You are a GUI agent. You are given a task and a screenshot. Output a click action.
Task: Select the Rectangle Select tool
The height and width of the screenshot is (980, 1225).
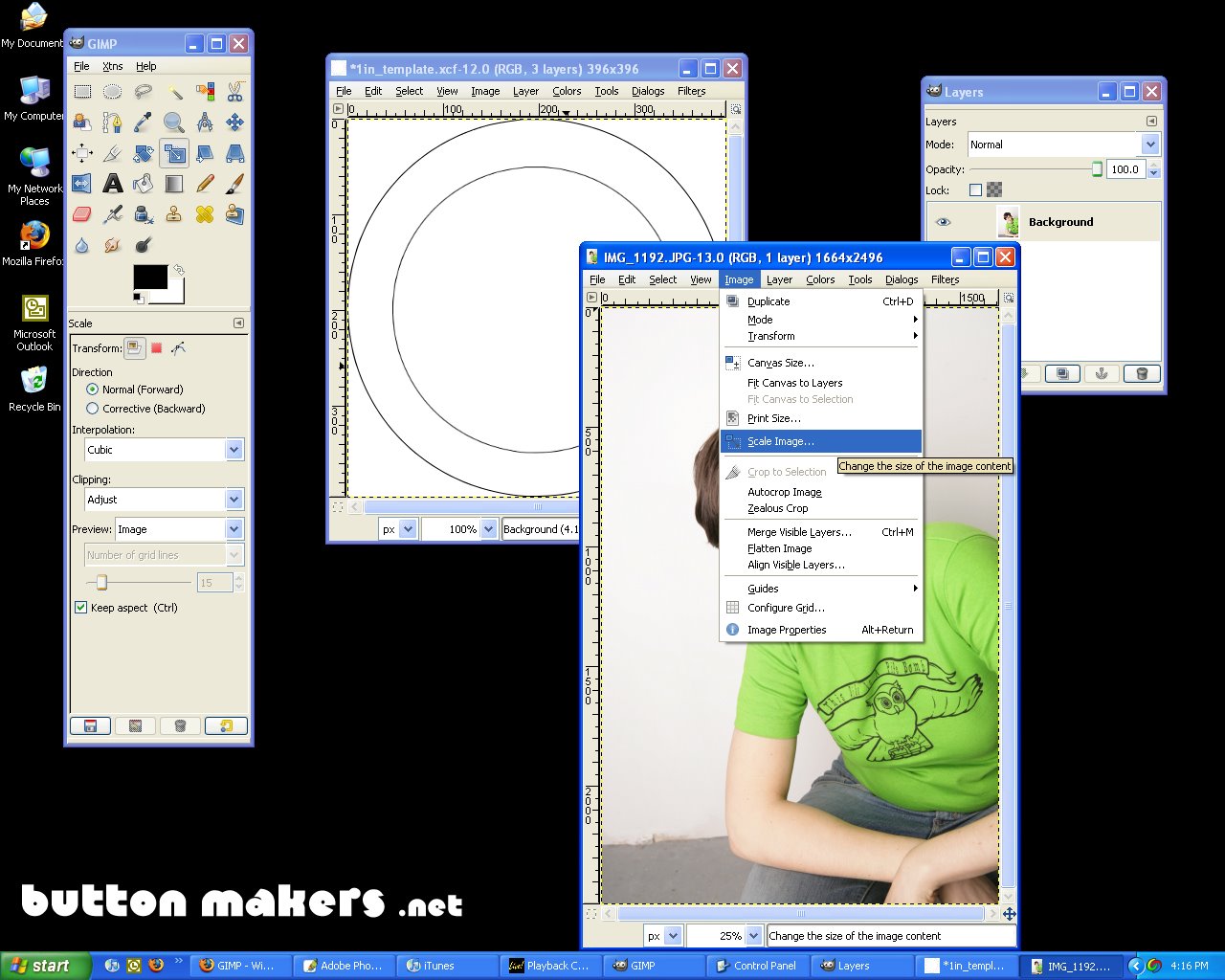click(x=82, y=92)
